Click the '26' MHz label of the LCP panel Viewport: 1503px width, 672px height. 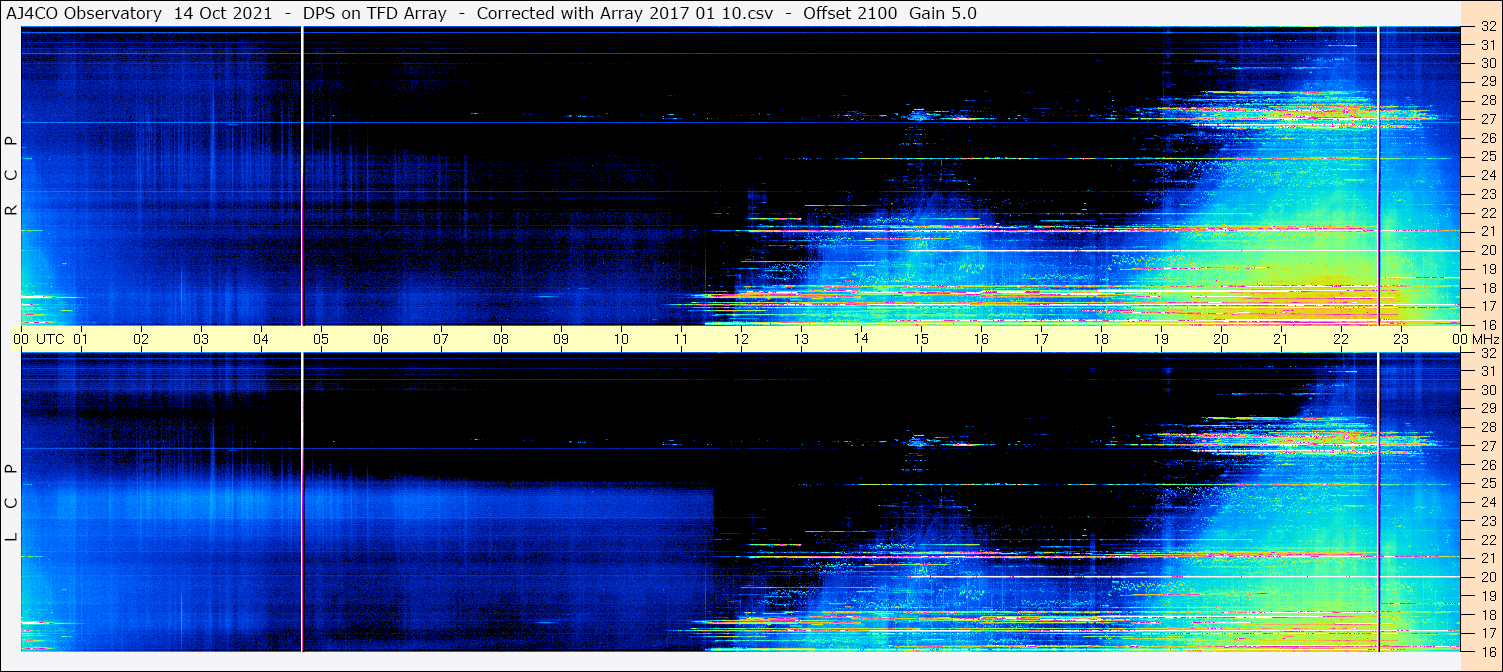coord(1487,465)
